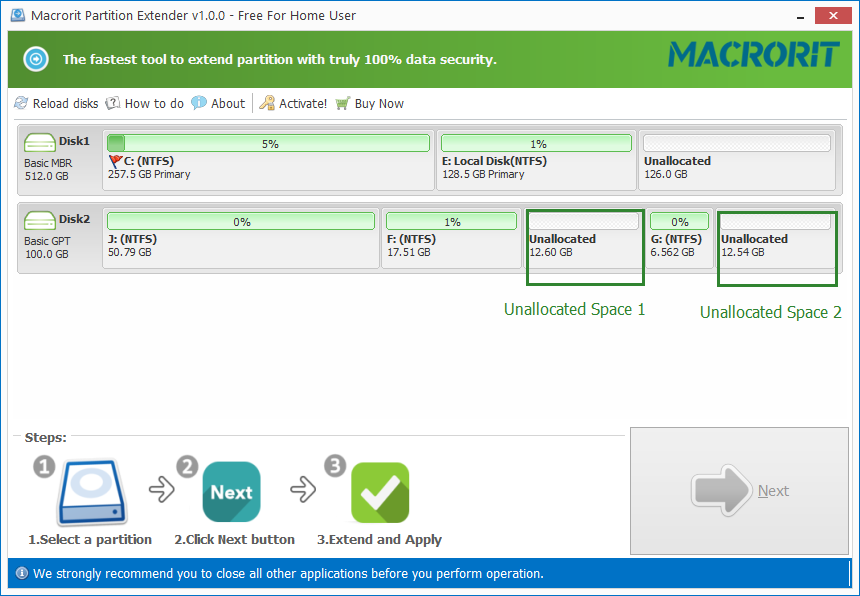Select the G: (NTFS) partition
The image size is (860, 596).
point(680,239)
